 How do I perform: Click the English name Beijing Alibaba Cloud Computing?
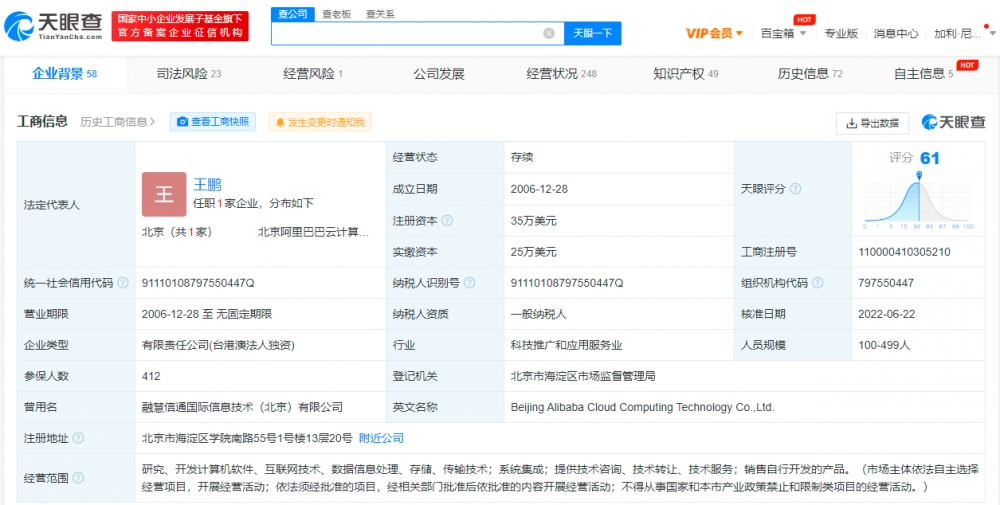pyautogui.click(x=642, y=407)
